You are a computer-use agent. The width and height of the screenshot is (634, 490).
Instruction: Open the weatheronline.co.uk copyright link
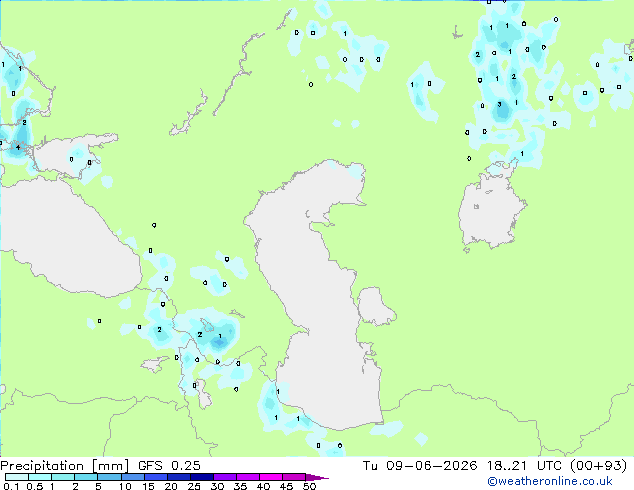click(x=550, y=481)
